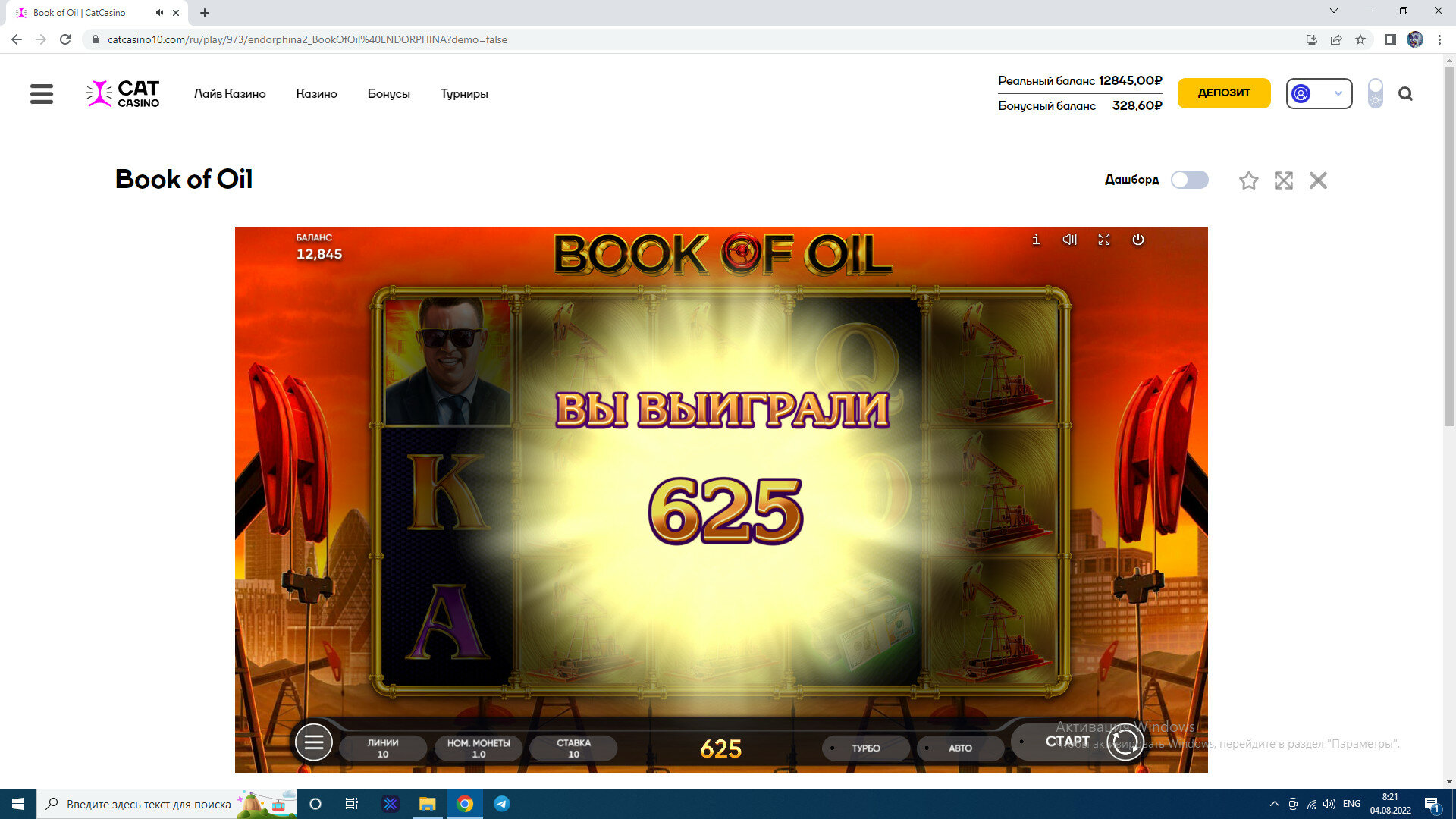Image resolution: width=1456 pixels, height=819 pixels.
Task: Mute the slot game sound
Action: coord(1069,240)
